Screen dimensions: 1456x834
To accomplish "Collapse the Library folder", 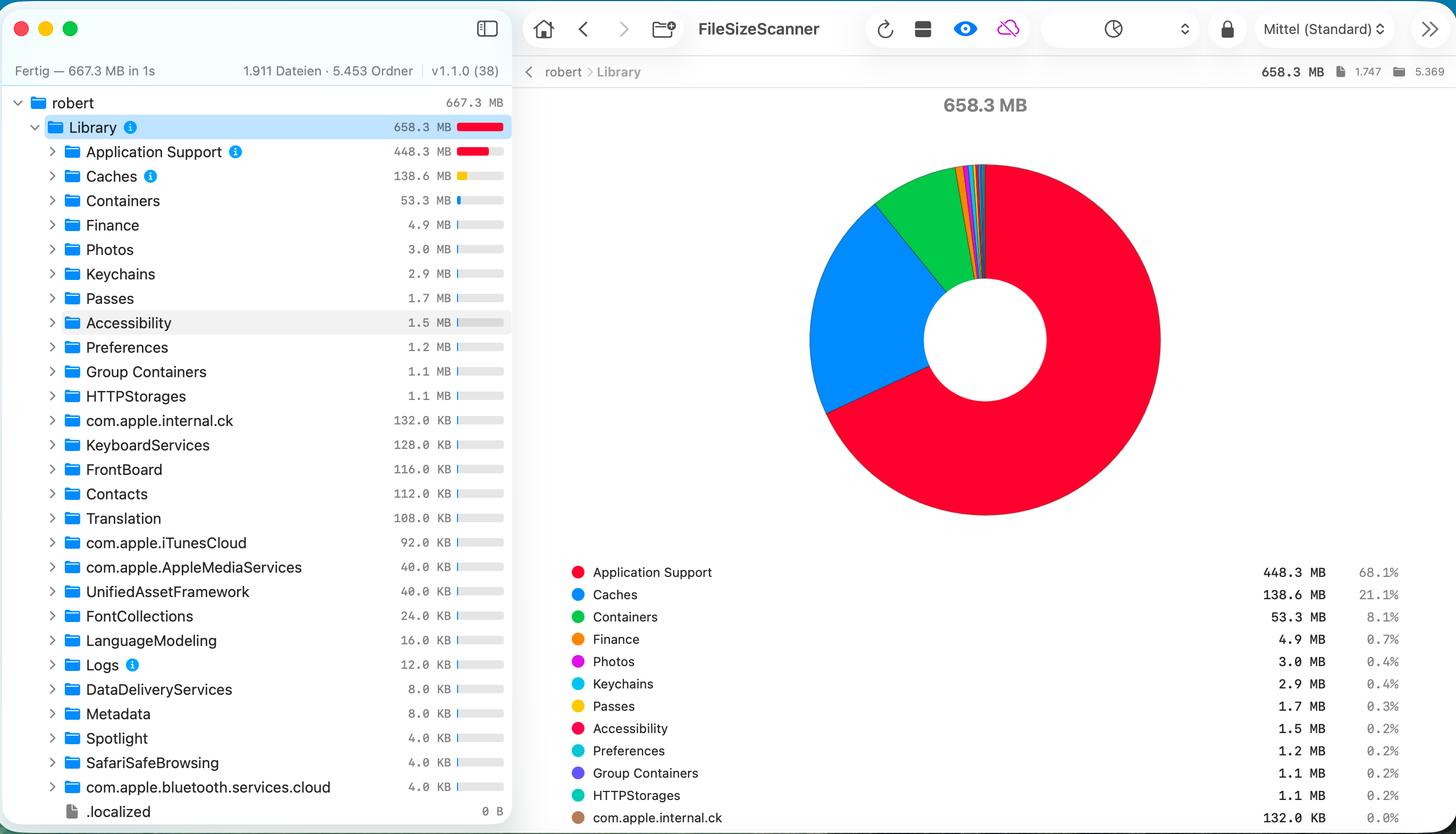I will [35, 127].
